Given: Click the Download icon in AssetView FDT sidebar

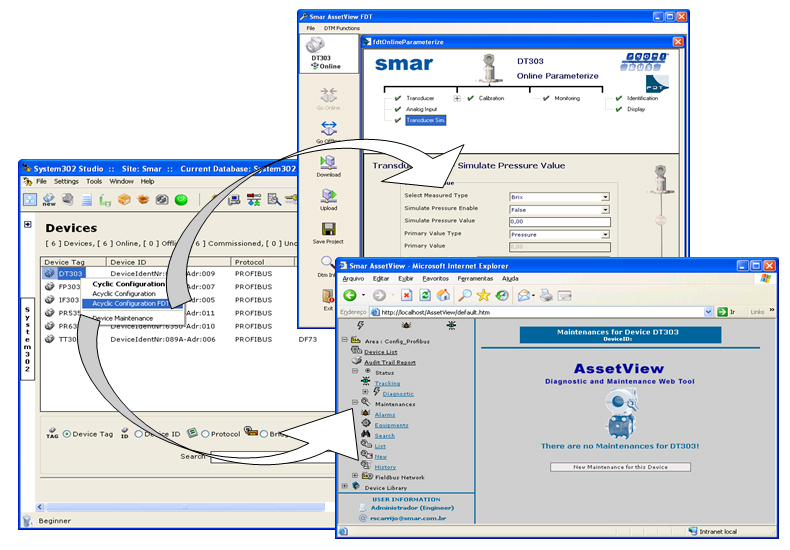Looking at the screenshot, I should 328,162.
